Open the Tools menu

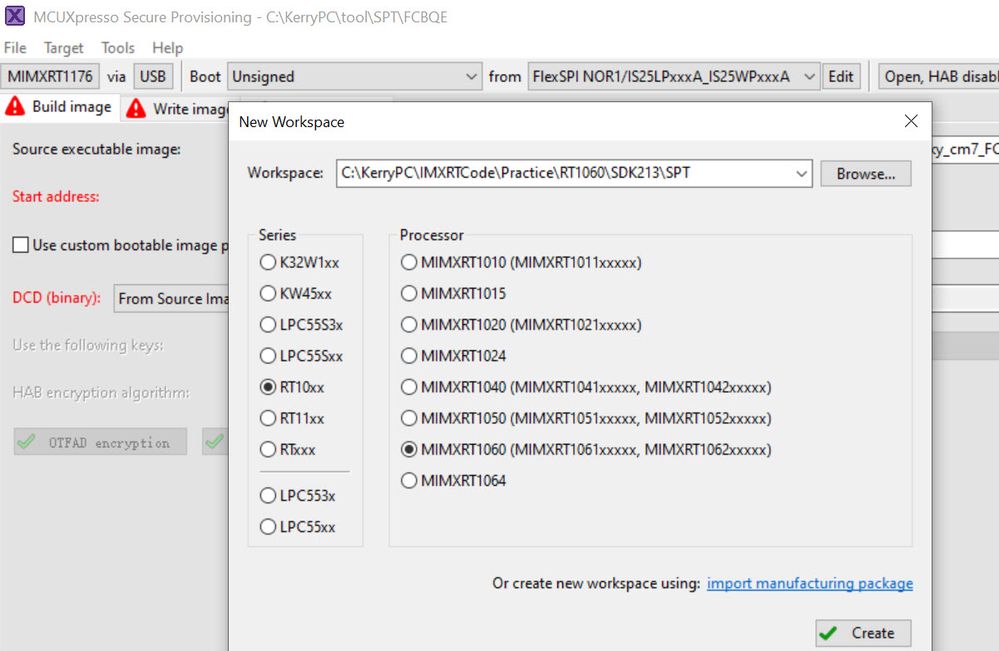[118, 48]
